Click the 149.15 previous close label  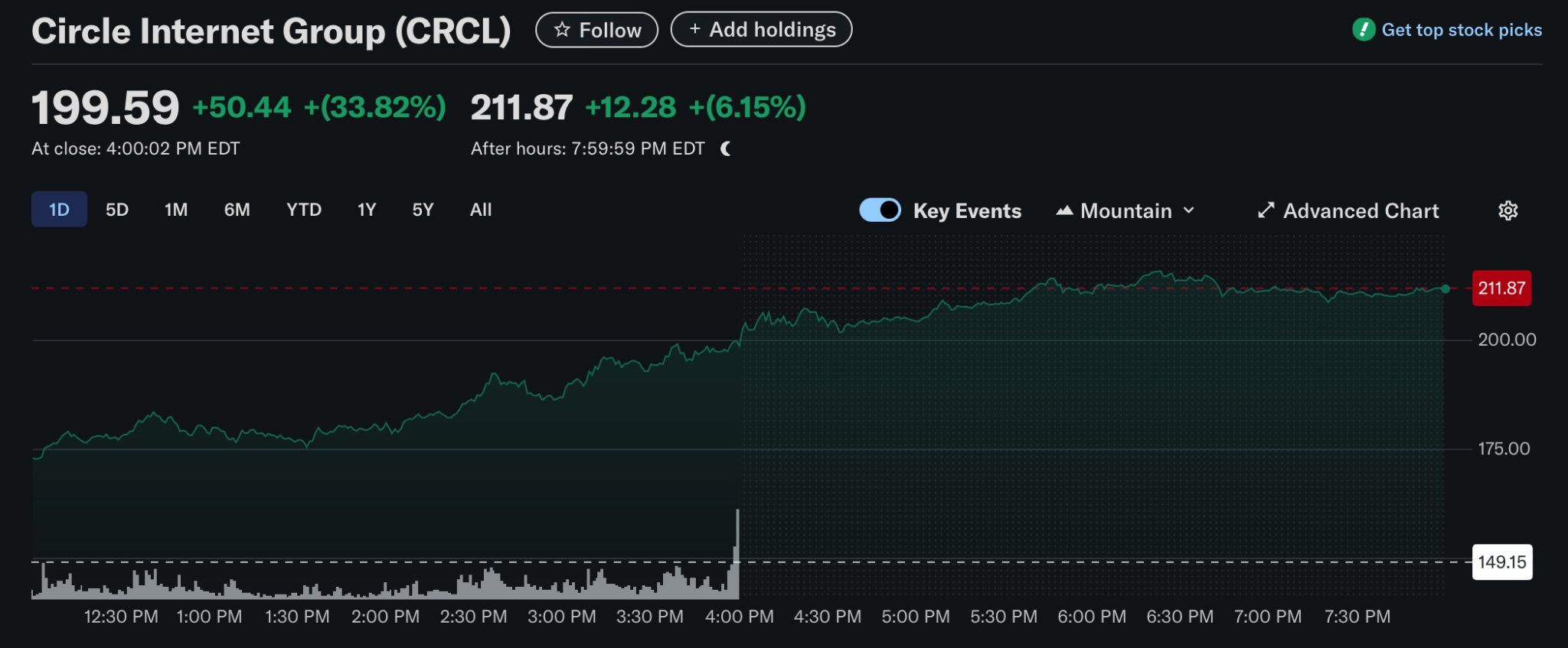coord(1501,562)
